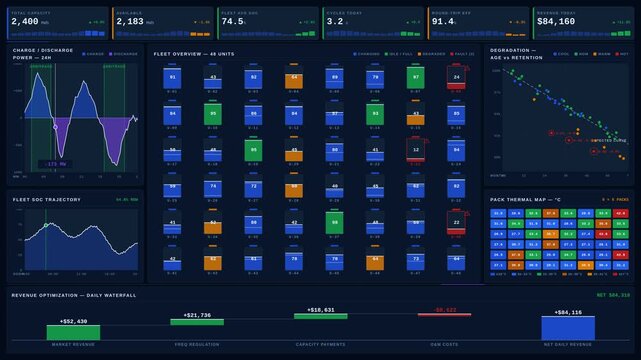Screen dimensions: 641x360
Task: Open Fleet Avg SOC card showing 74.5
Action: (x=268, y=23)
